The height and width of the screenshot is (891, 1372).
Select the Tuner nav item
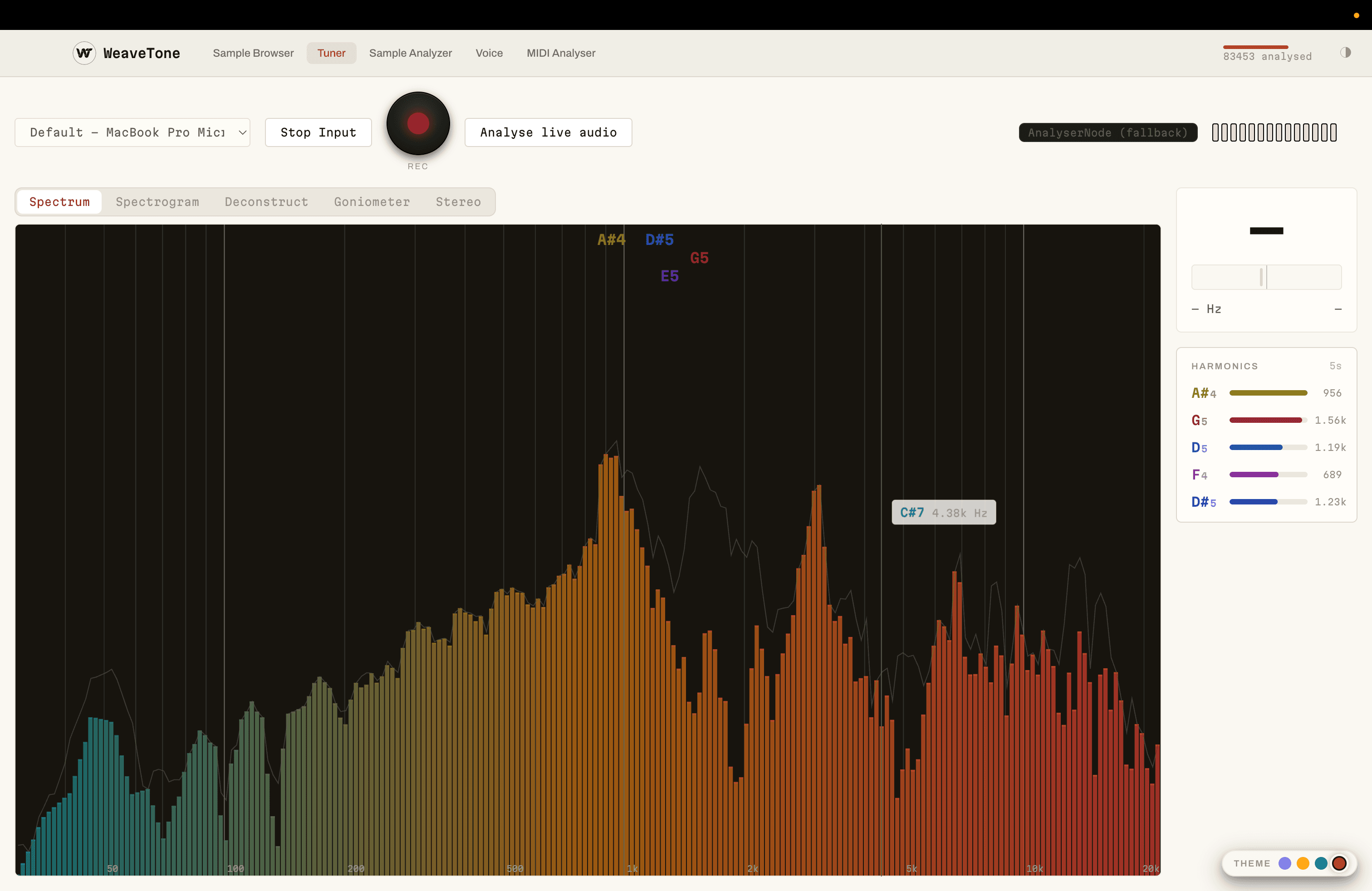point(332,53)
